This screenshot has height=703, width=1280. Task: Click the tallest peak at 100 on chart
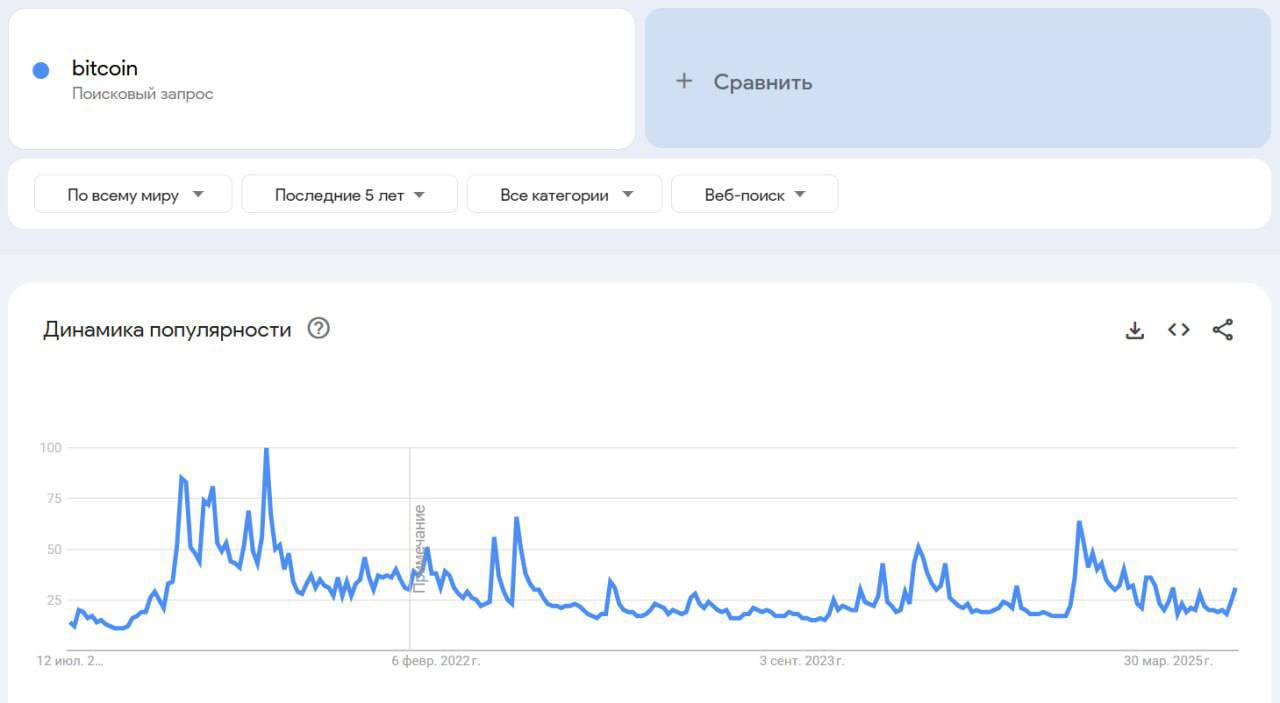[x=266, y=449]
